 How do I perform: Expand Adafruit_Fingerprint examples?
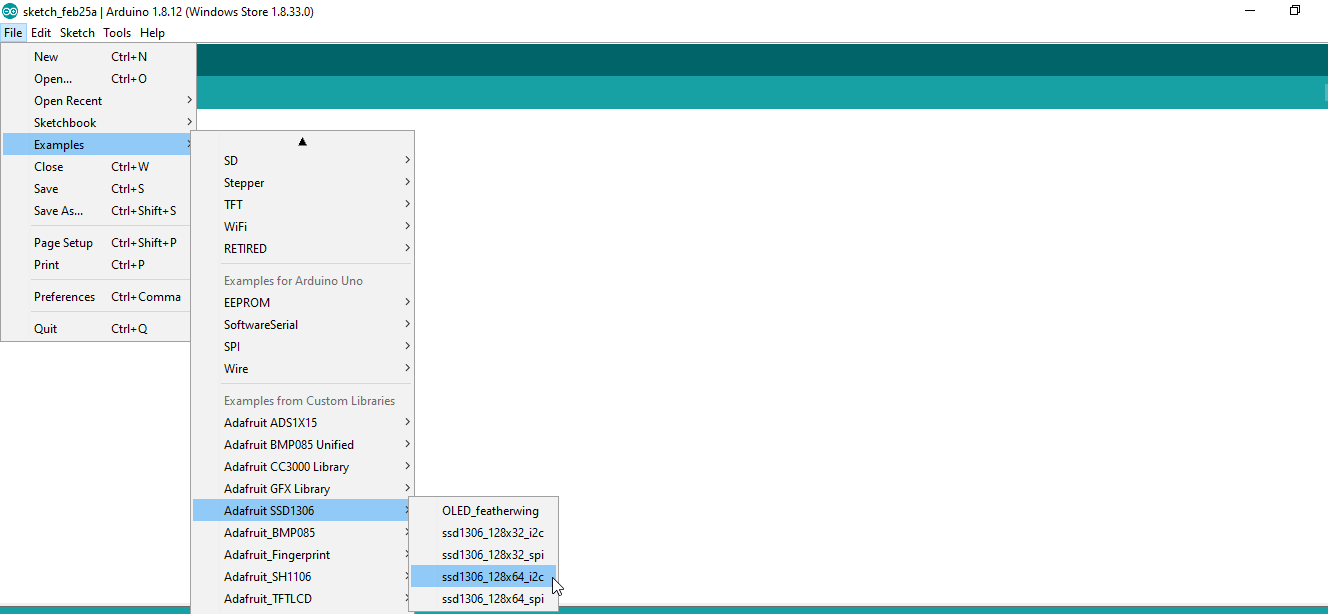302,555
